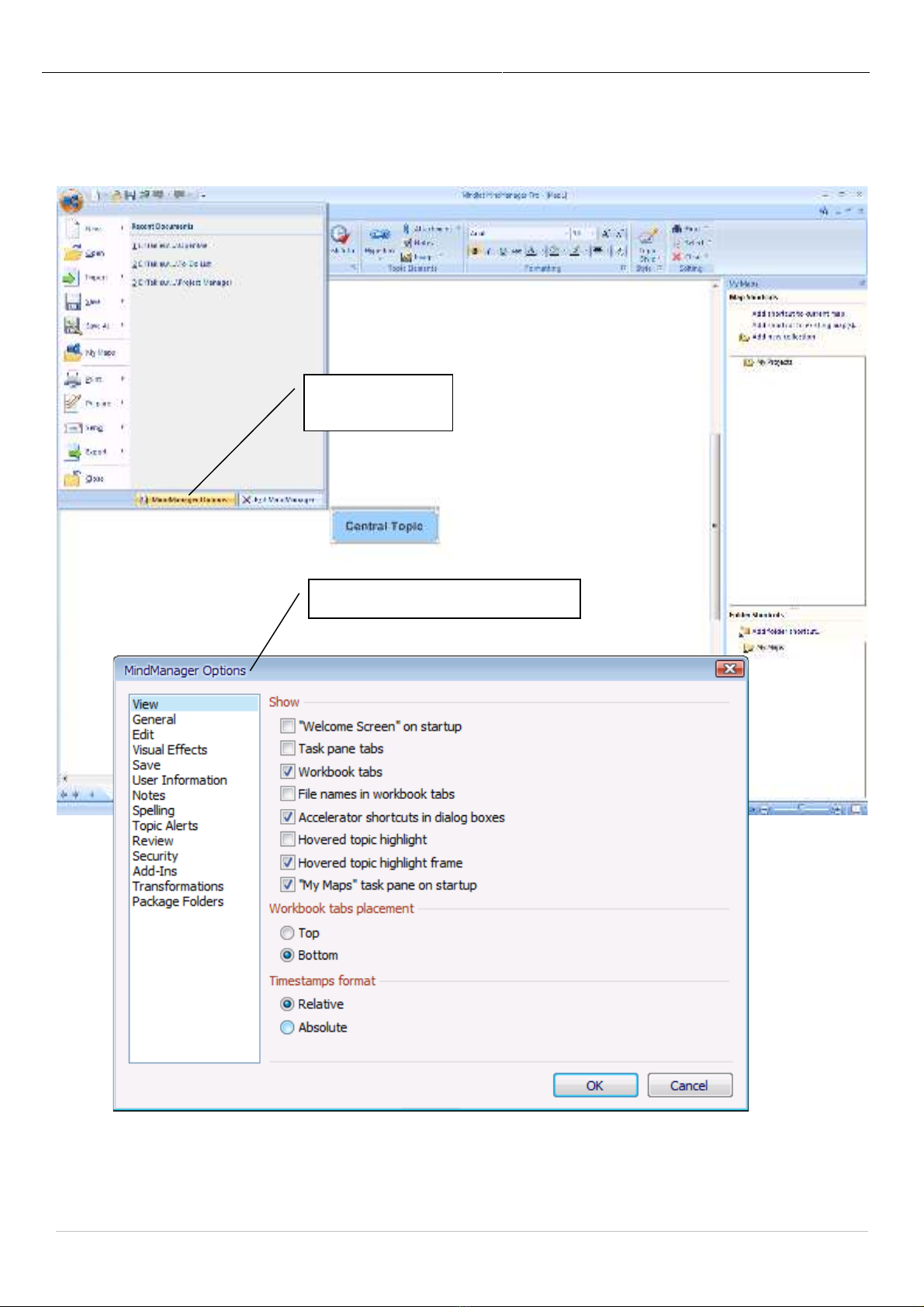Screen dimensions: 924x1307
Task: Click the Close folder icon in file menu
Action: click(x=73, y=479)
